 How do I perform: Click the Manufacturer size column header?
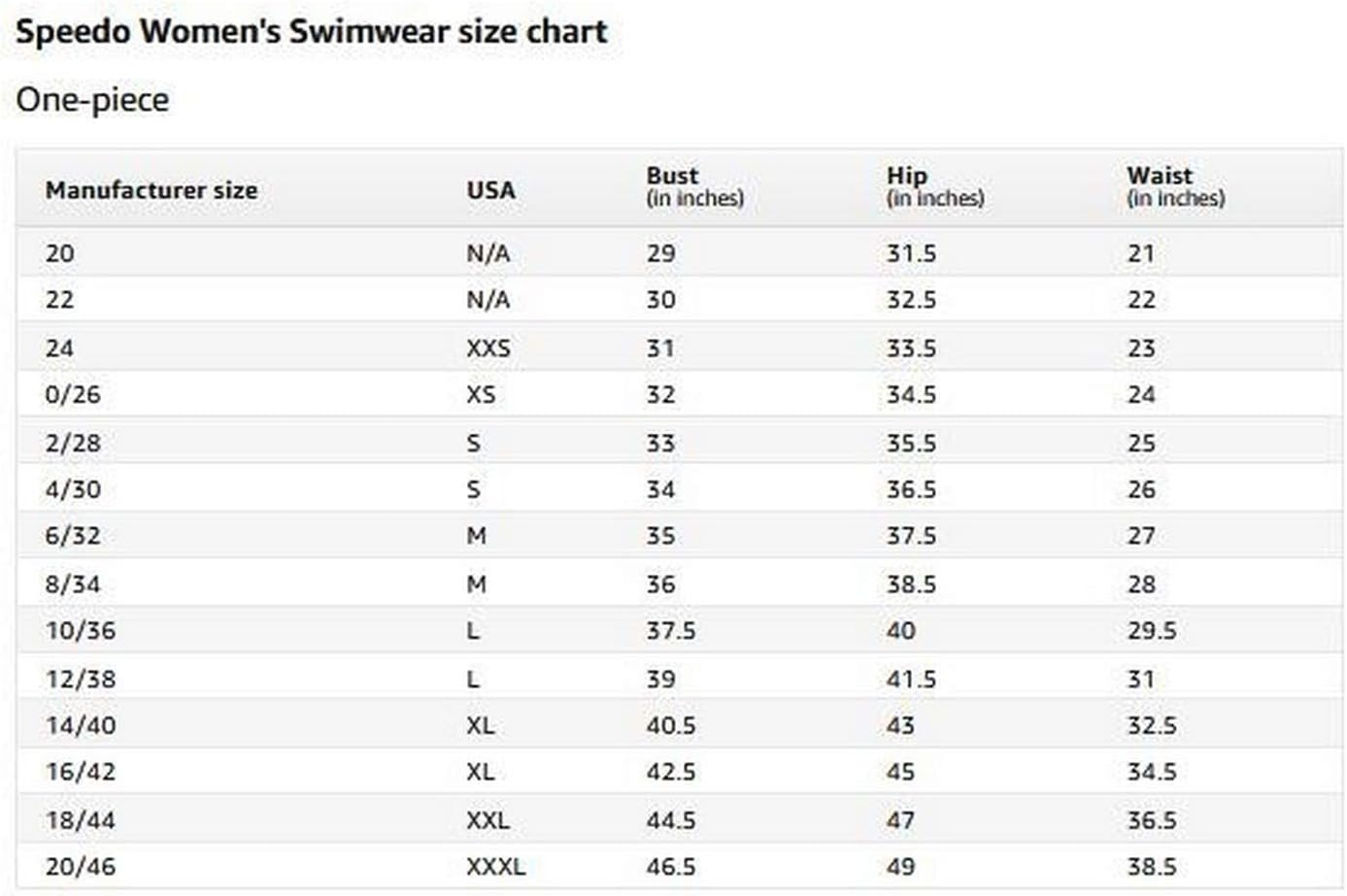(152, 189)
